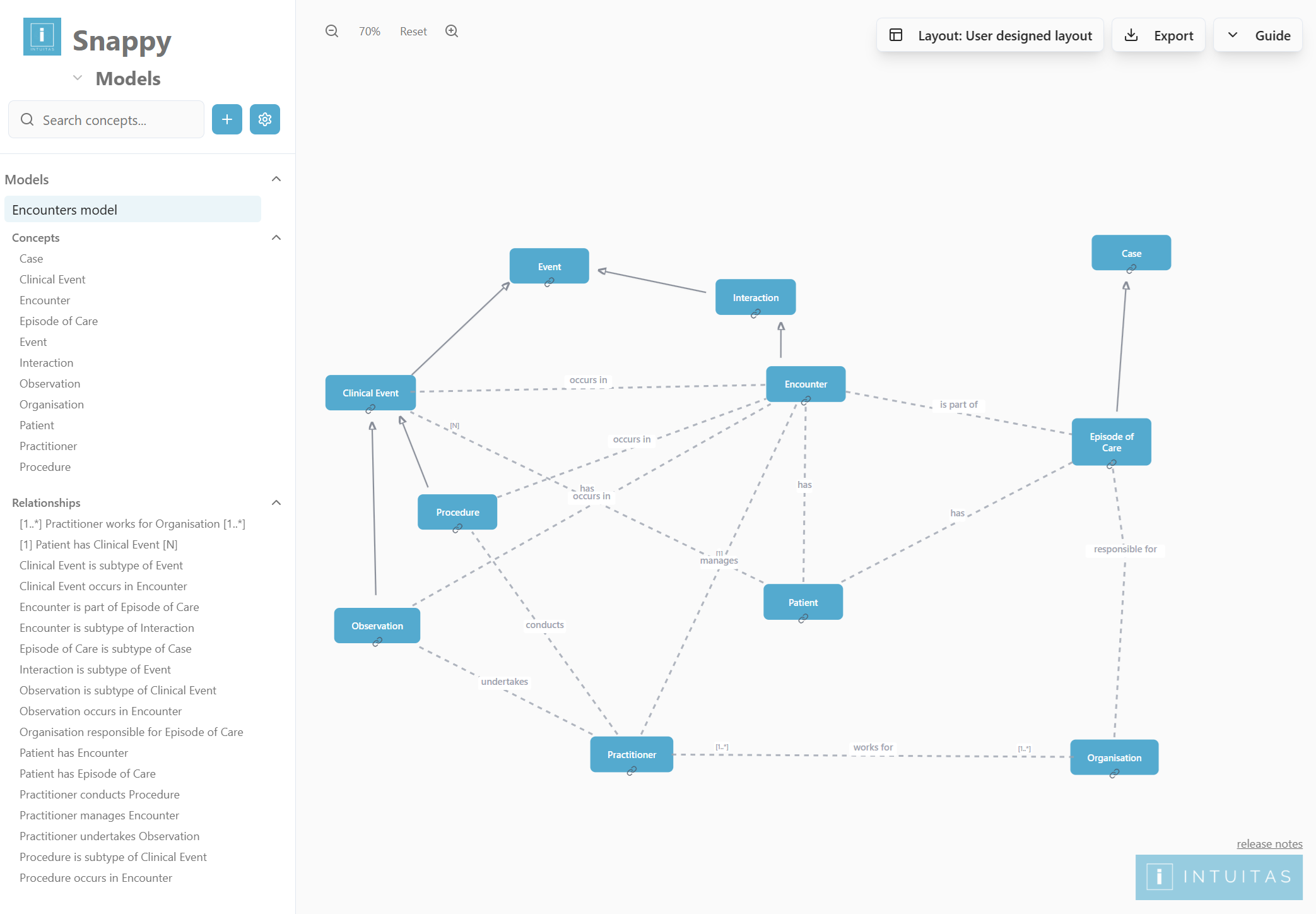Click the link icon under Patient node
The height and width of the screenshot is (914, 1316).
802,619
